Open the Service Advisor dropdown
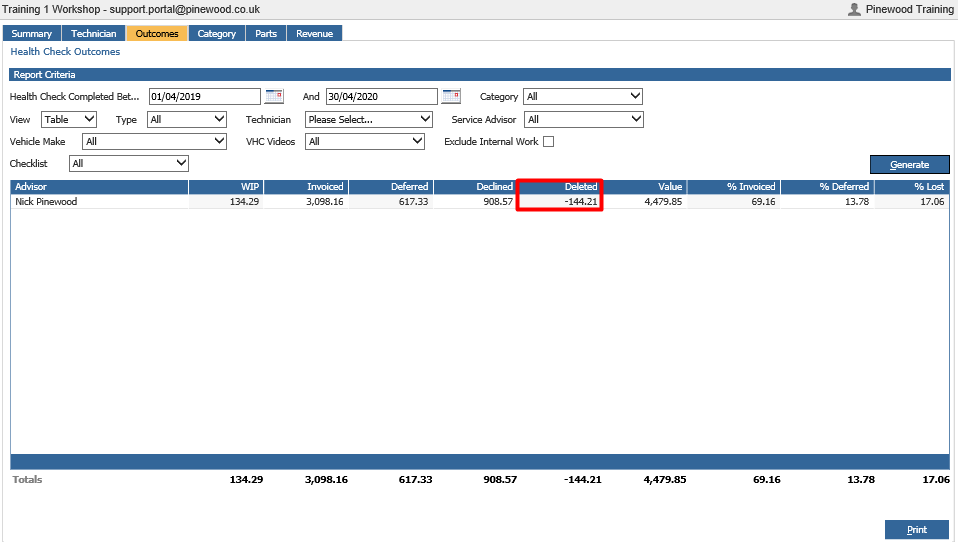 click(x=584, y=119)
